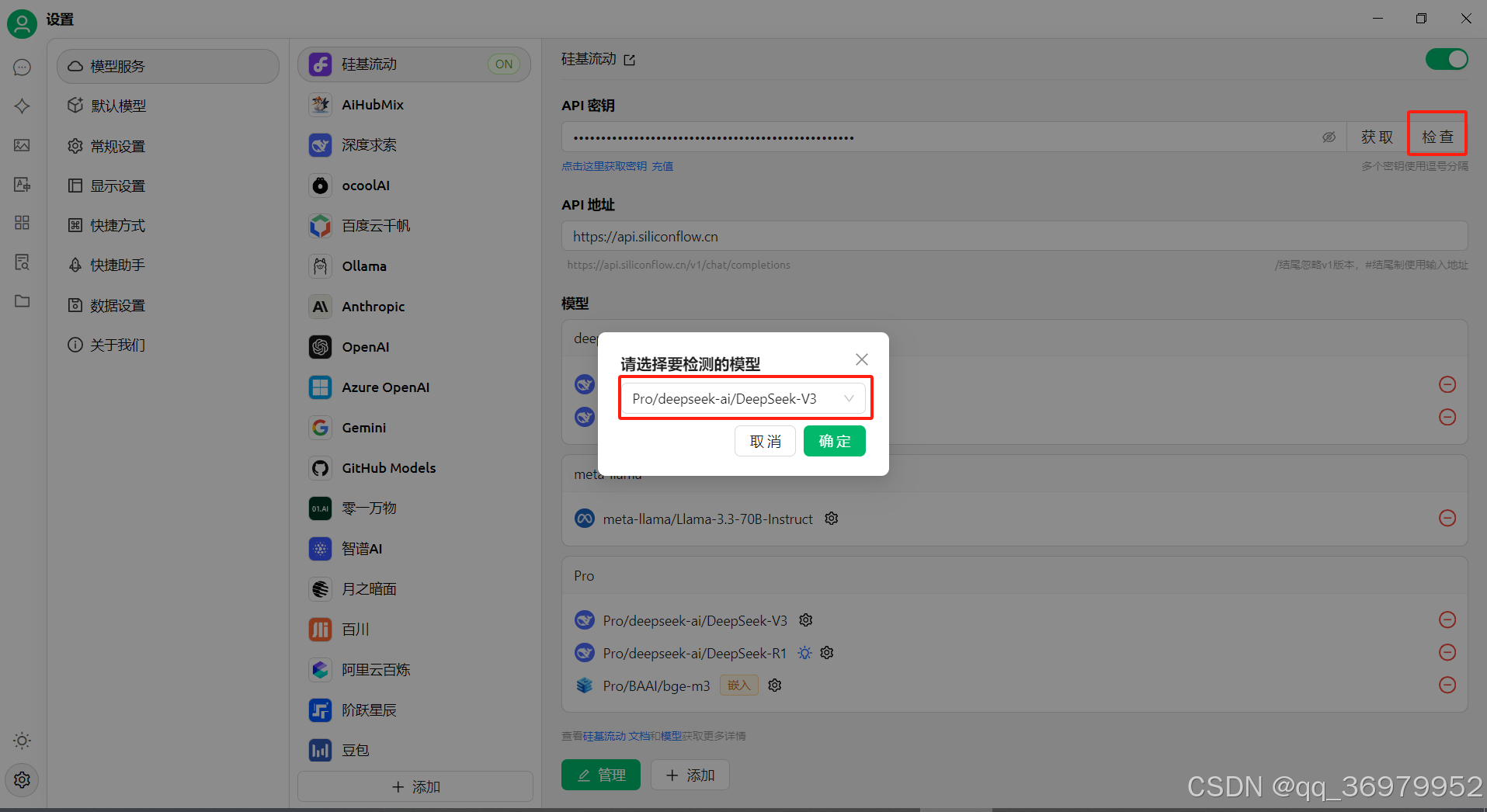1487x812 pixels.
Task: Toggle the 硅基流动 provider enable switch
Action: [x=1447, y=59]
